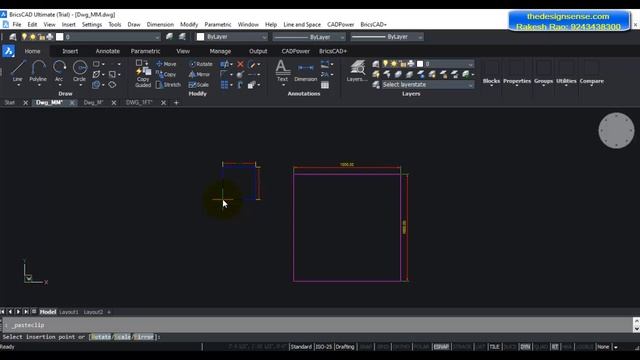This screenshot has height=360, width=640.
Task: Select the Text annotation tool
Action: (x=282, y=71)
